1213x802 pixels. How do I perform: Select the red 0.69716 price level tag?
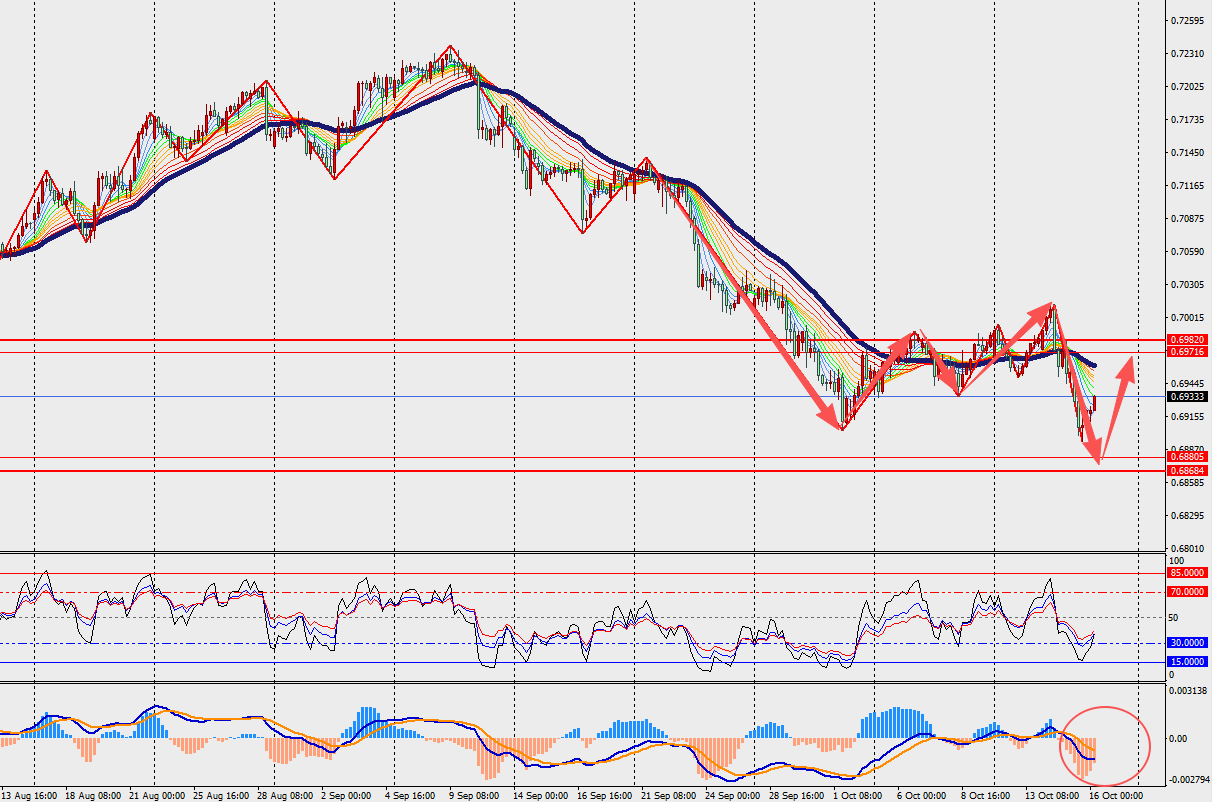1188,352
